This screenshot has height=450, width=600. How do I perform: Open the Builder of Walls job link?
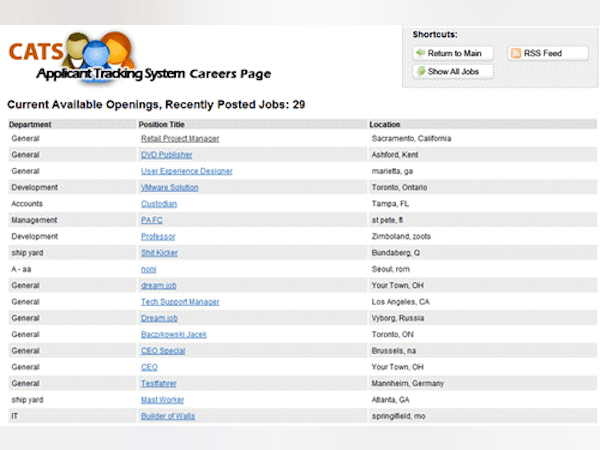pos(168,416)
